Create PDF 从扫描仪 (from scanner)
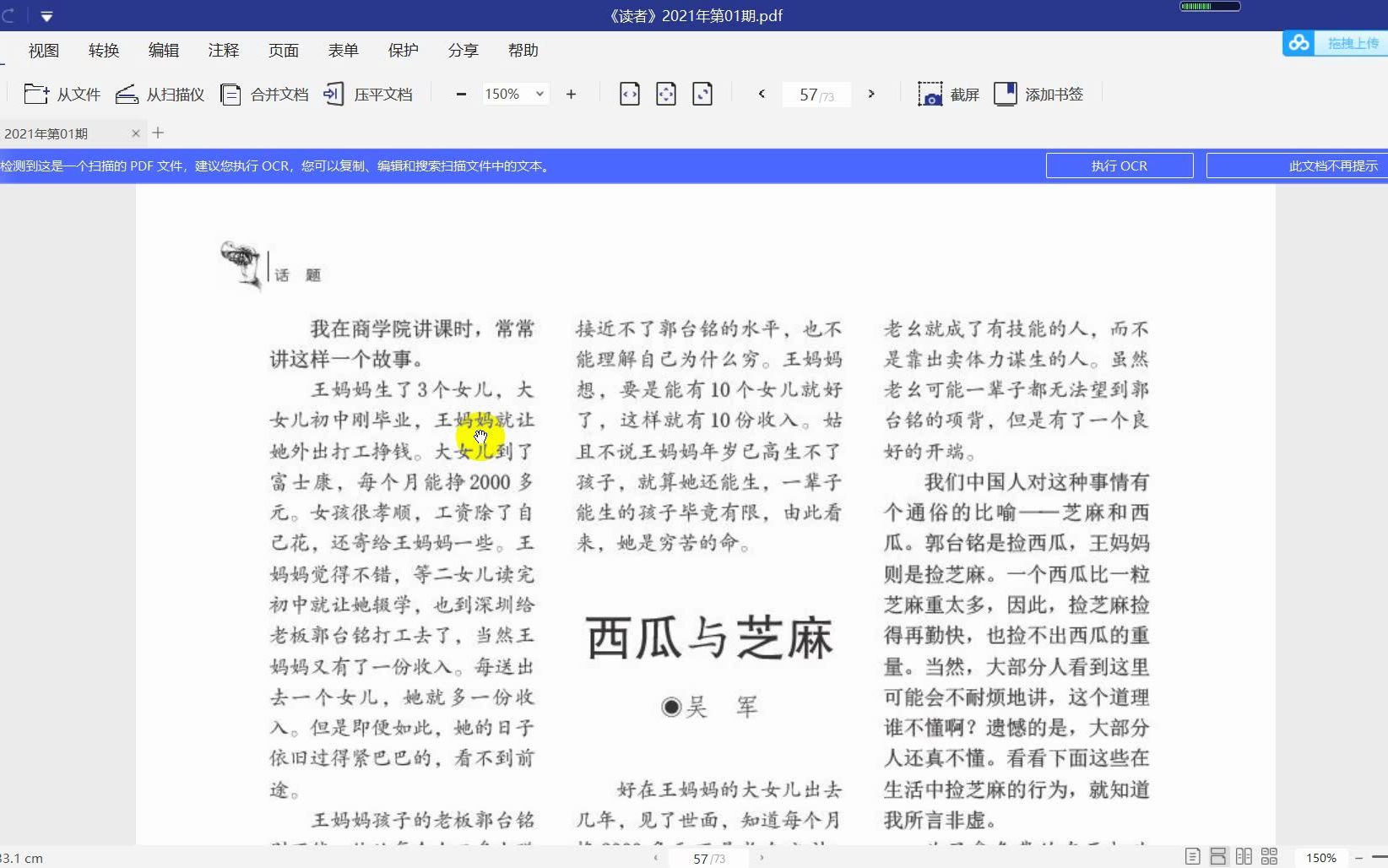Image resolution: width=1388 pixels, height=868 pixels. click(160, 94)
